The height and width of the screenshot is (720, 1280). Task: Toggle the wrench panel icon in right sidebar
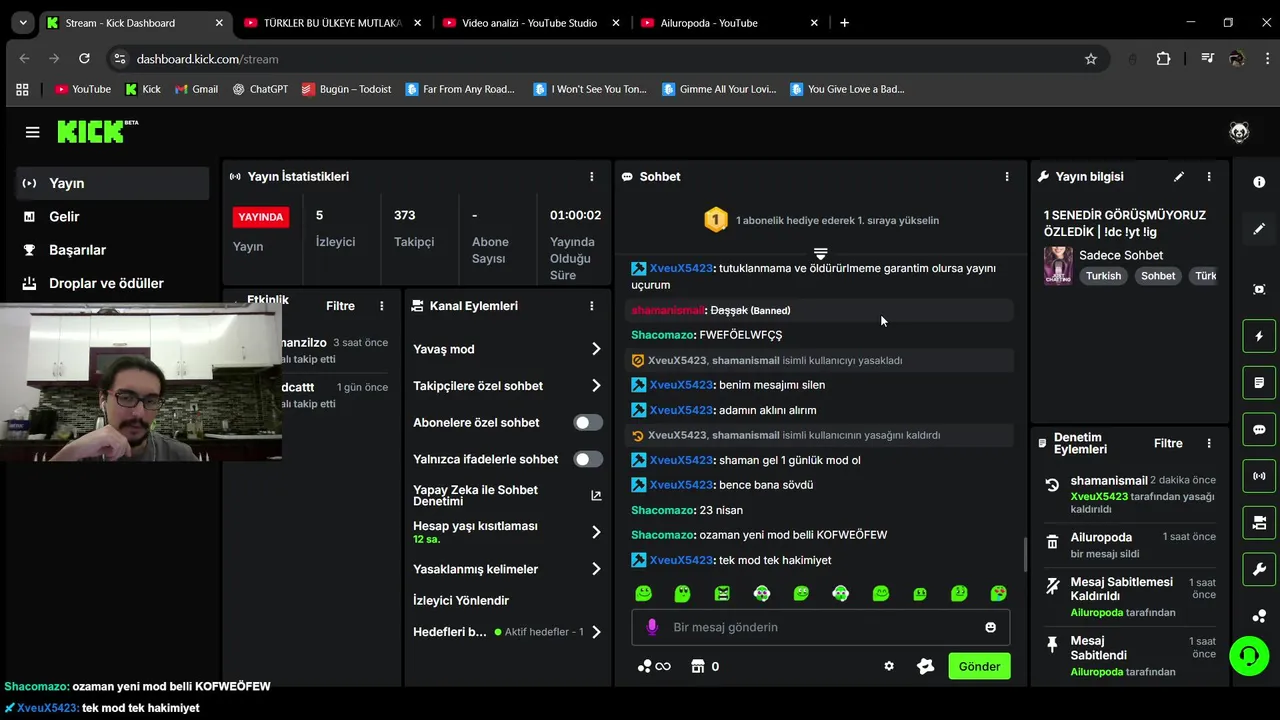[1259, 570]
